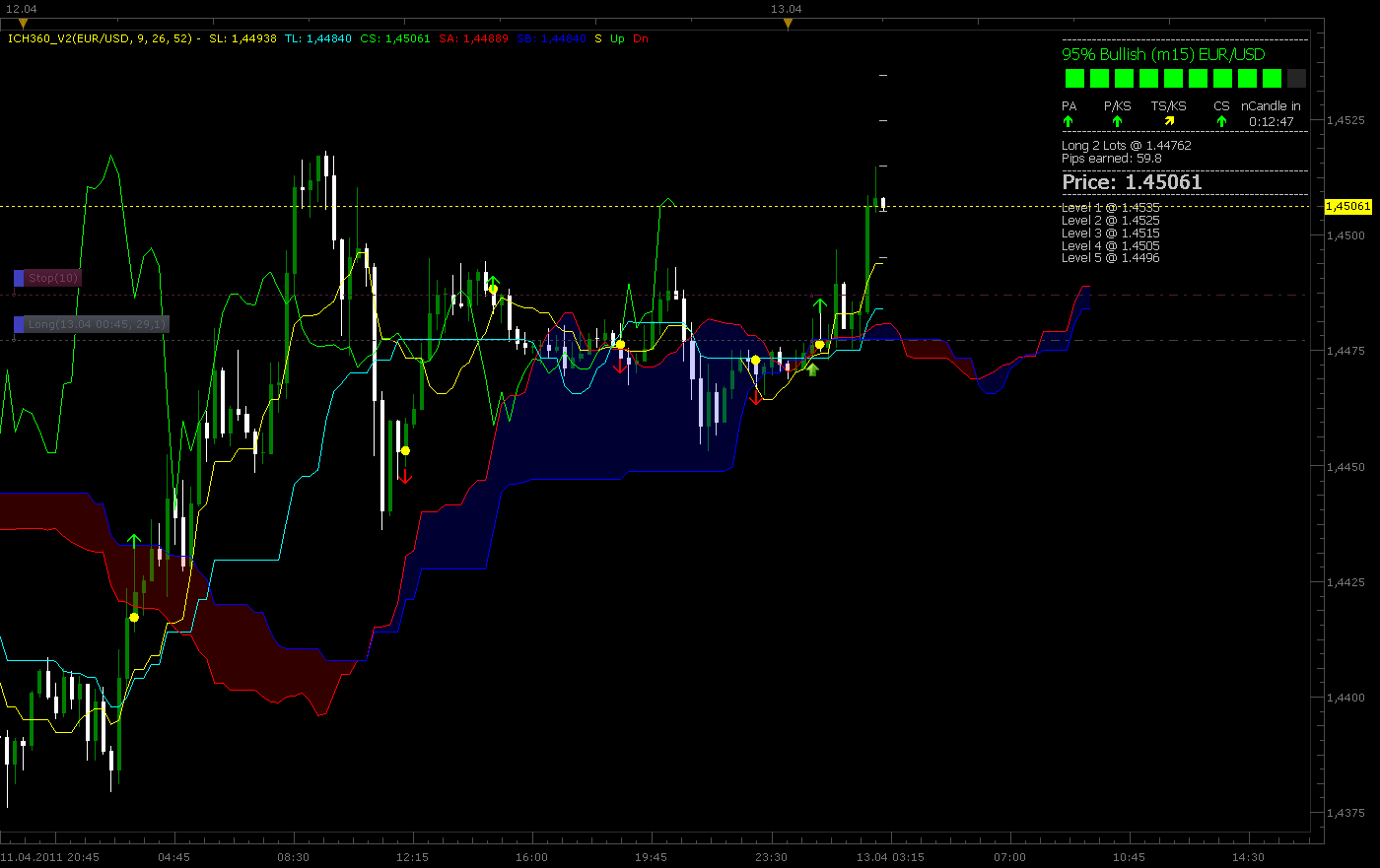Viewport: 1380px width, 868px height.
Task: Toggle the Dn signal label in indicator header
Action: click(641, 38)
